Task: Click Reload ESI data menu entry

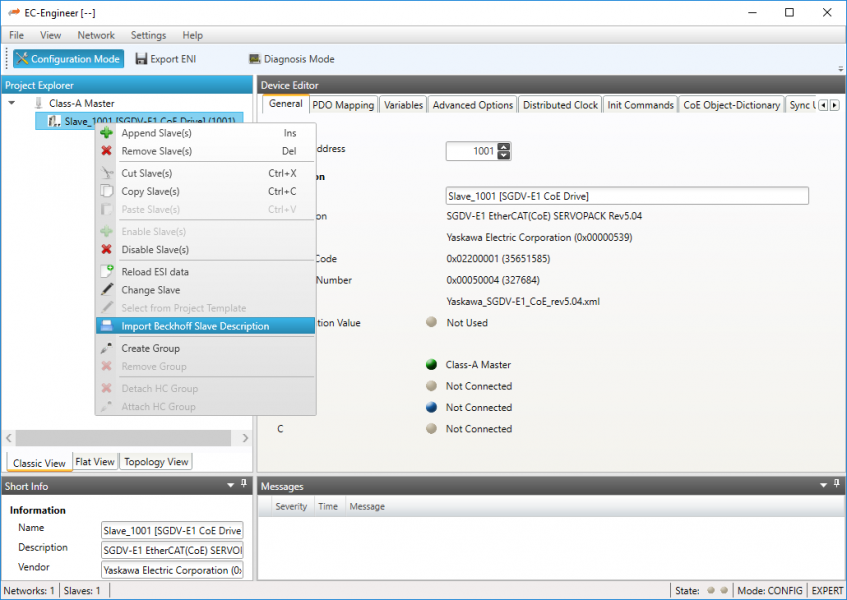Action: click(155, 271)
